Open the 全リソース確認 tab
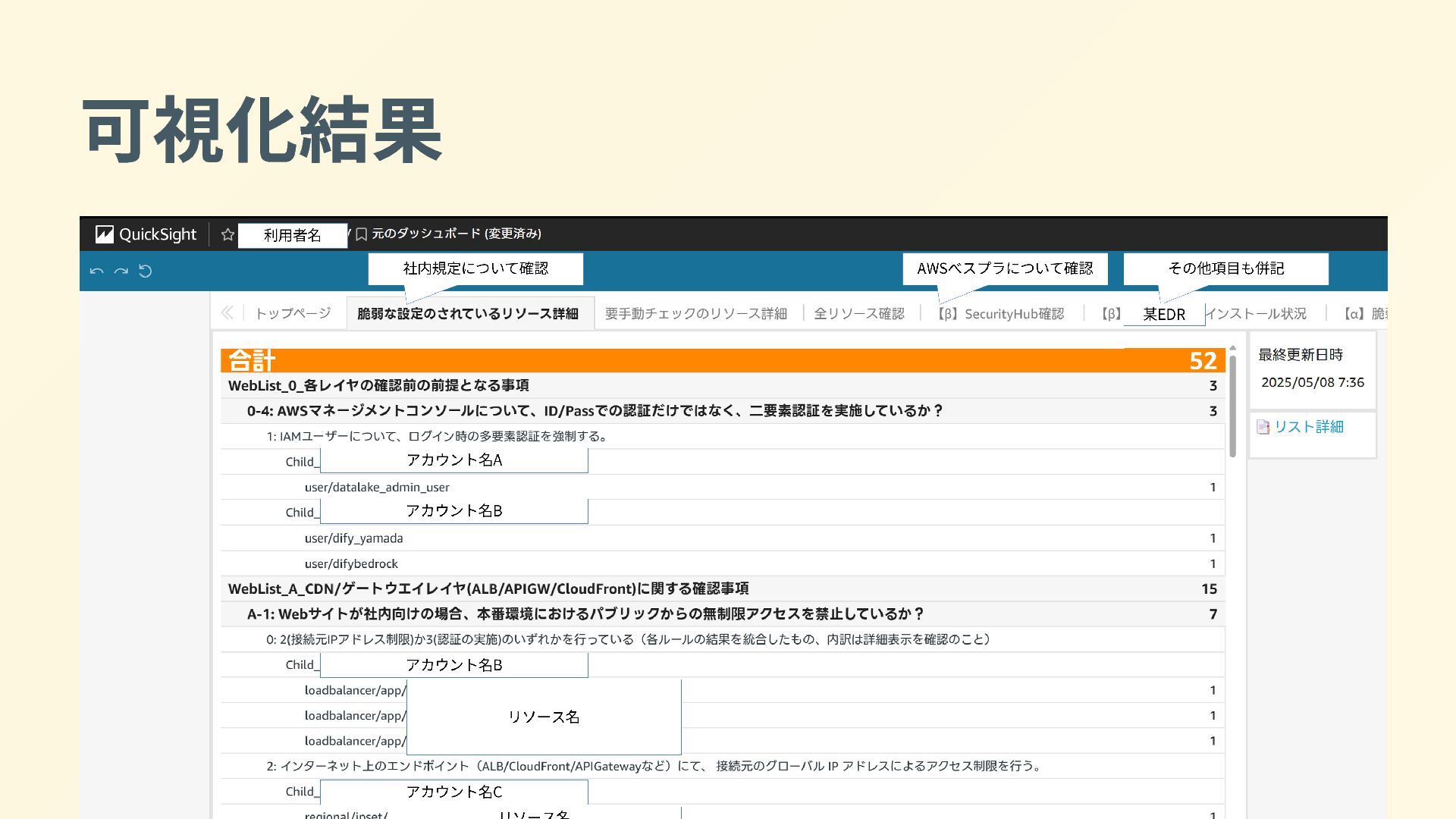Viewport: 1456px width, 819px height. click(858, 314)
